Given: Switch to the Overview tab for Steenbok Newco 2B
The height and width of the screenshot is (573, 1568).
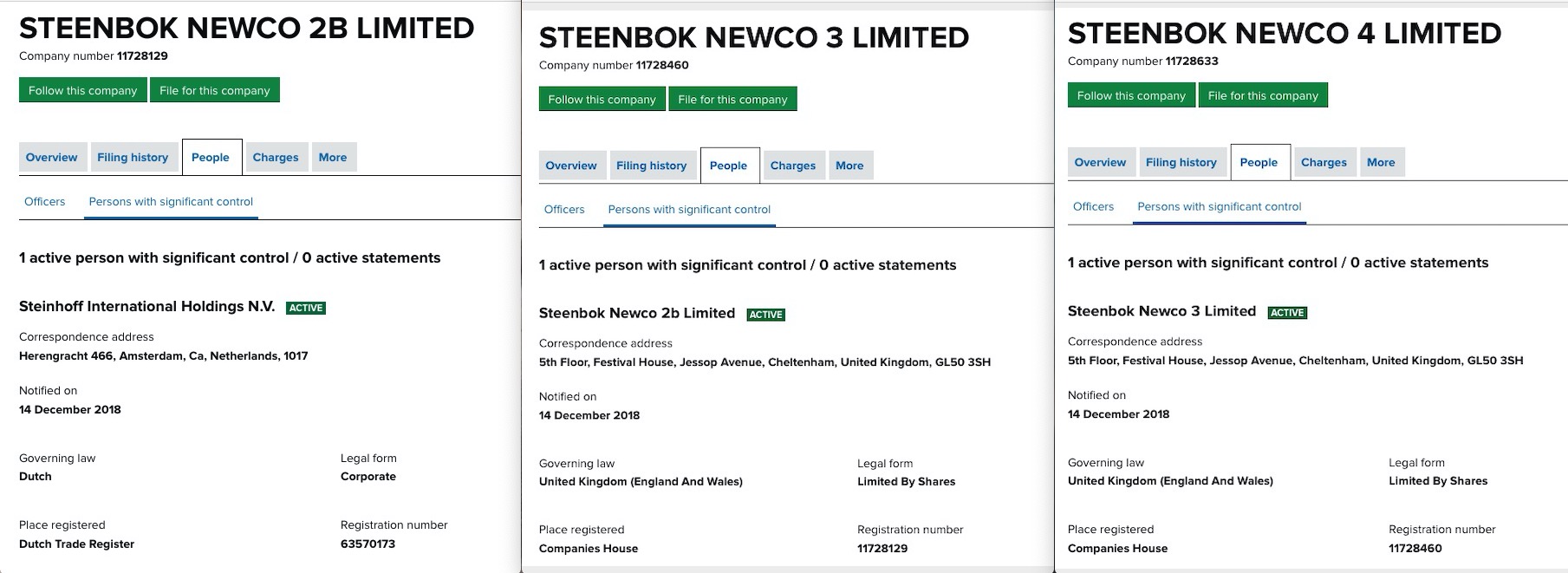Looking at the screenshot, I should (52, 157).
